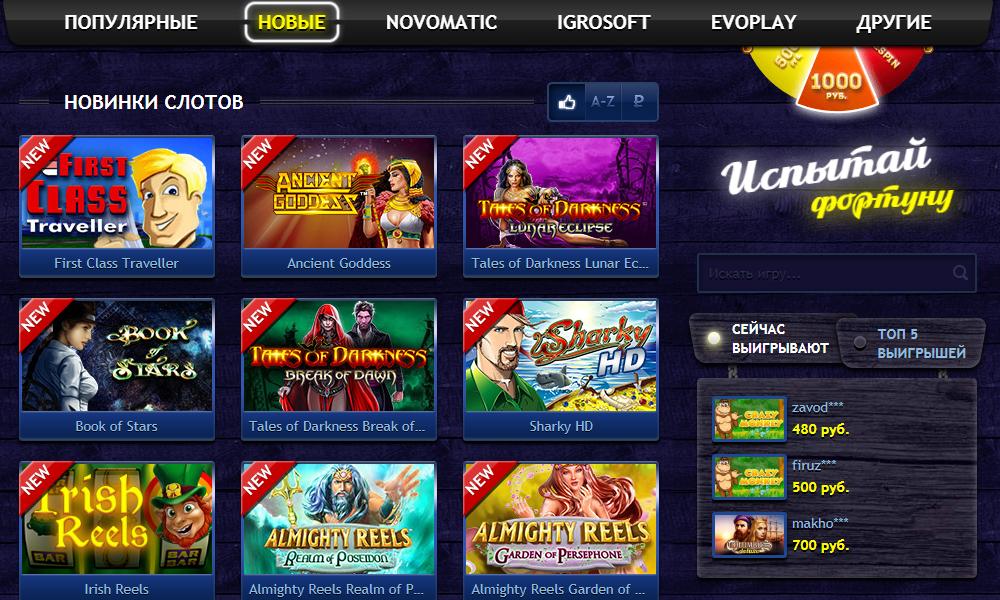Open the Crazy Monkey icon next to zavod***

[749, 419]
